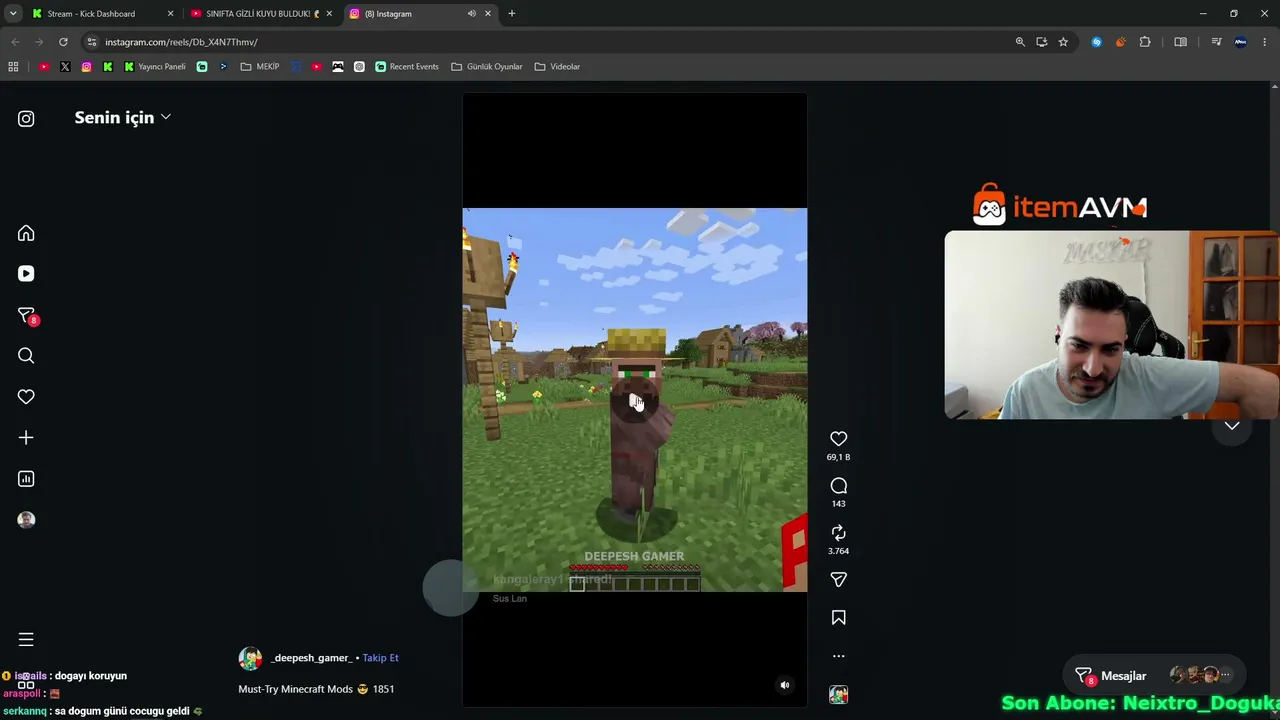Open page zoom control in address bar
Screen dimensions: 1280x720
pyautogui.click(x=1020, y=42)
